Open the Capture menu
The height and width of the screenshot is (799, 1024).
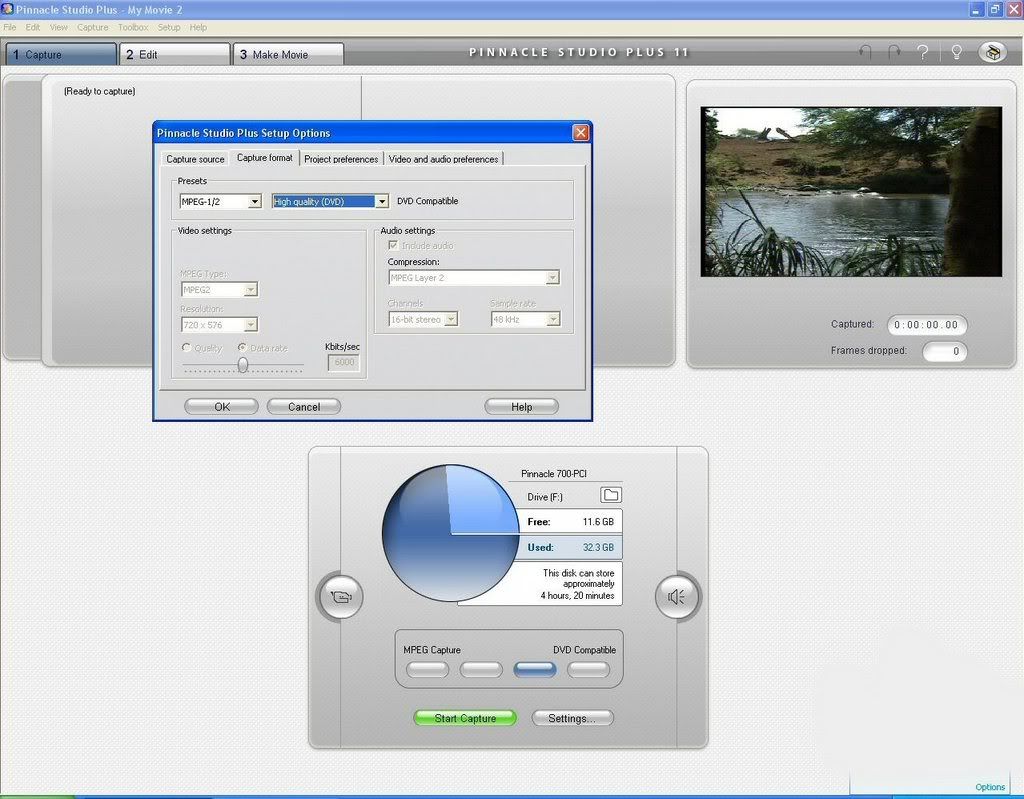coord(93,27)
